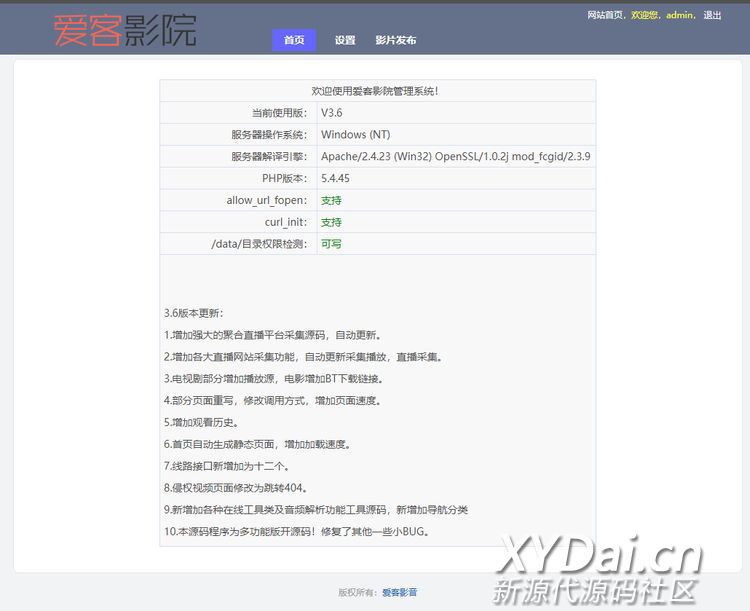Click the 版权所有 footer label

pyautogui.click(x=357, y=592)
